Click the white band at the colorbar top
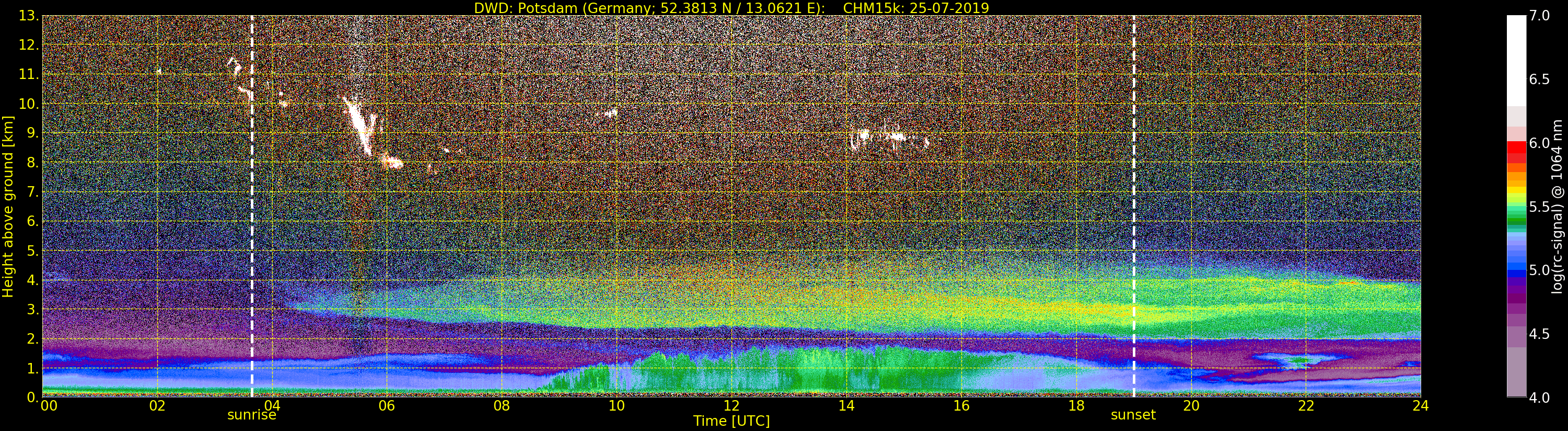Screen dimensions: 1568x431 pos(1516,61)
